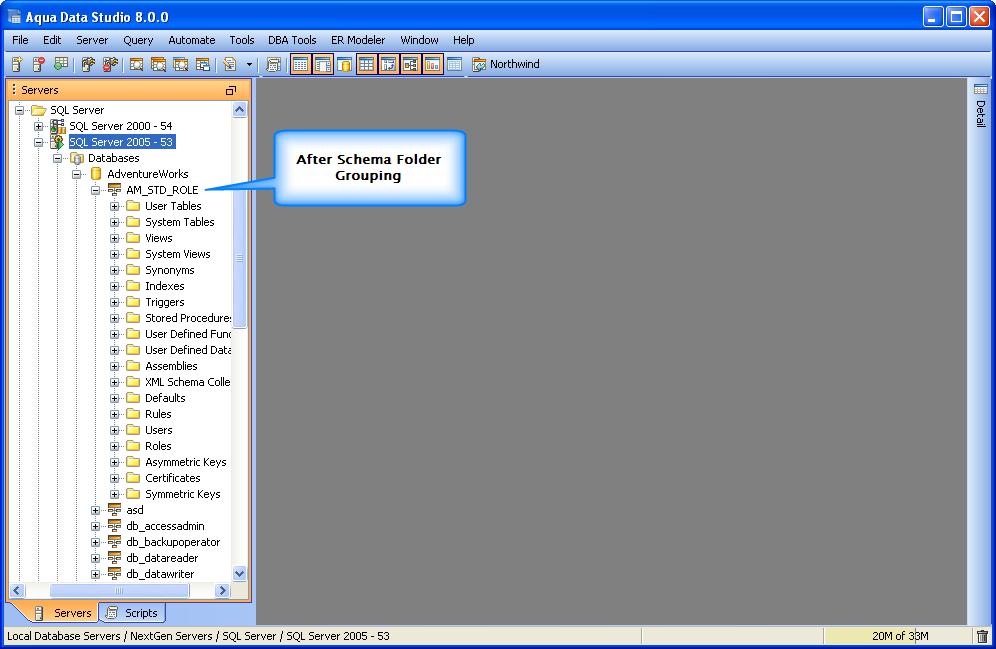Expand SQL Server 2000 - 54 node
Image resolution: width=996 pixels, height=649 pixels.
point(39,126)
